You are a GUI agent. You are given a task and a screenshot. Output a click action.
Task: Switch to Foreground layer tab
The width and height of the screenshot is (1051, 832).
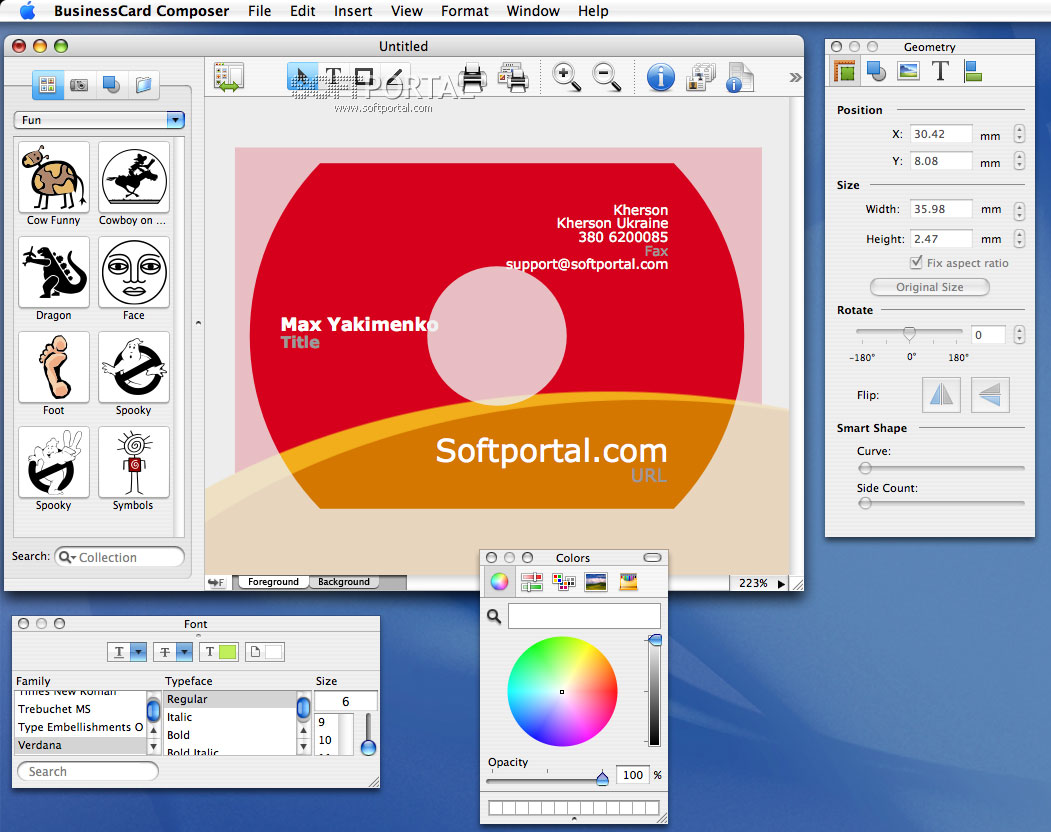coord(273,582)
